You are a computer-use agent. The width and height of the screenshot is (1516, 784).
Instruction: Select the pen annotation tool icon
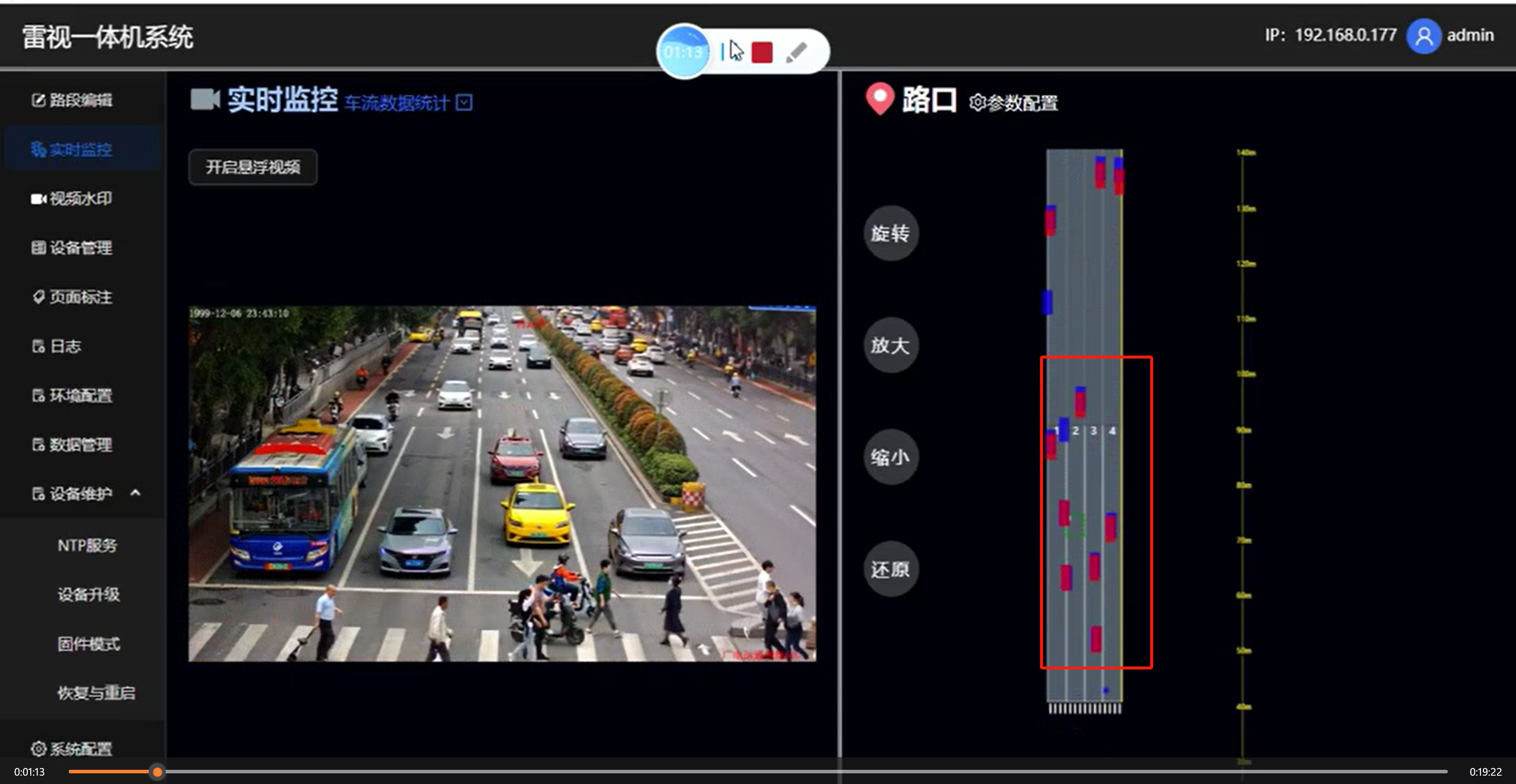click(x=796, y=52)
